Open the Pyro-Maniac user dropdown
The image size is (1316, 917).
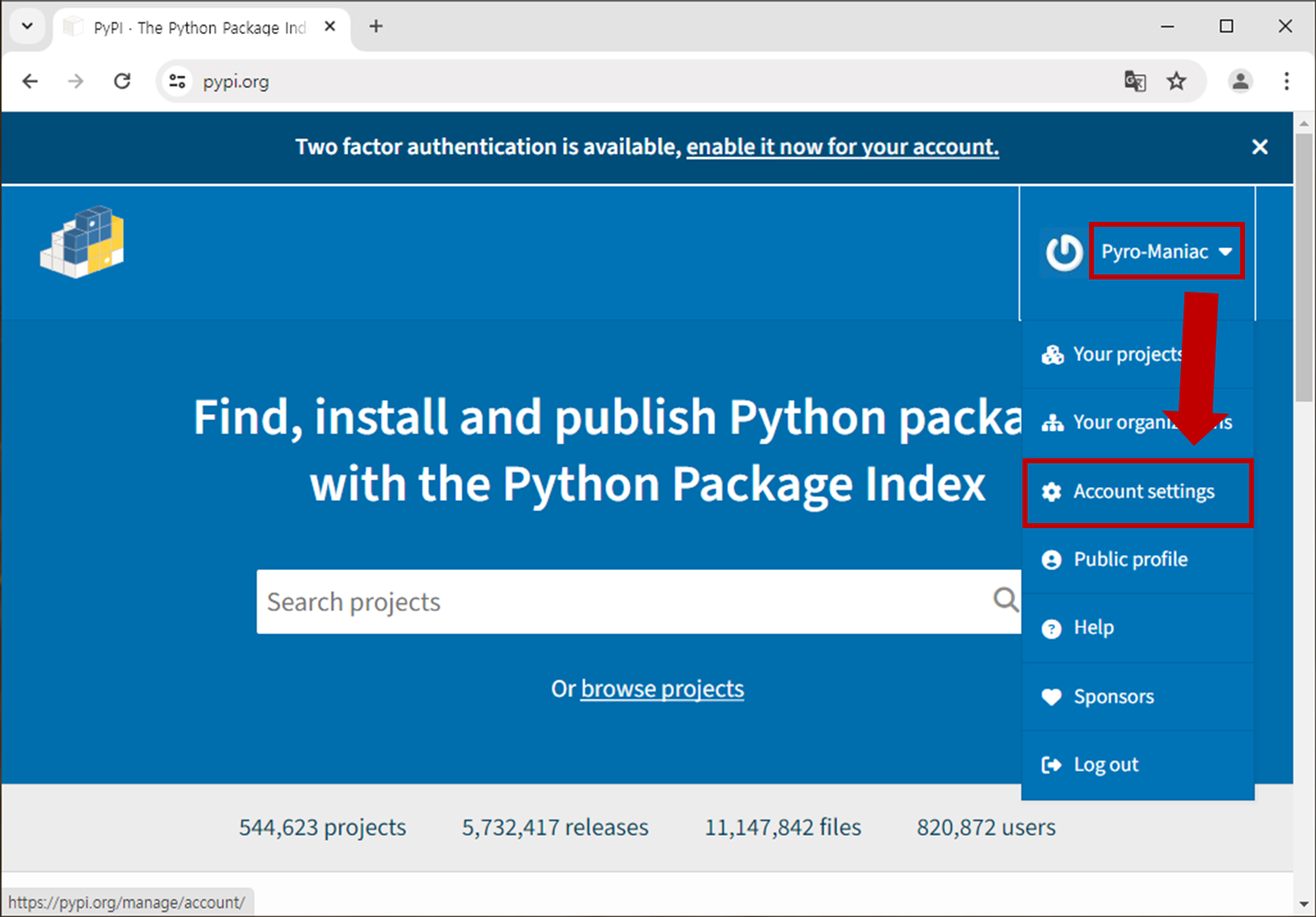tap(1166, 251)
